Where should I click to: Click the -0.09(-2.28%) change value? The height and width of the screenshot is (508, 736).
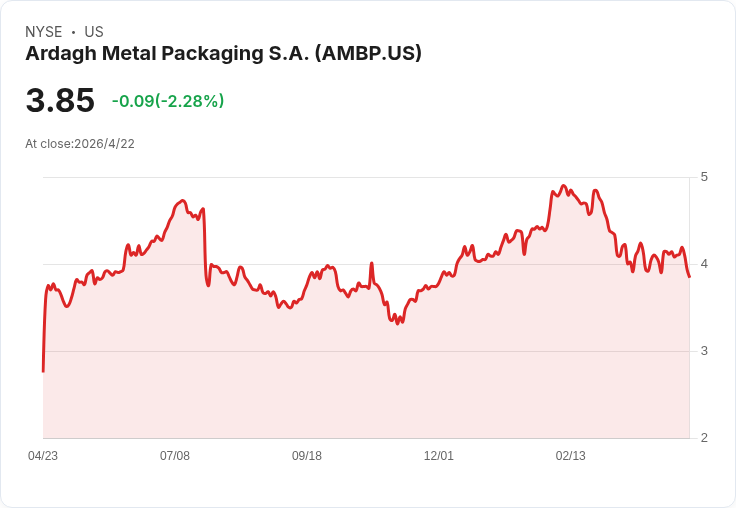168,101
